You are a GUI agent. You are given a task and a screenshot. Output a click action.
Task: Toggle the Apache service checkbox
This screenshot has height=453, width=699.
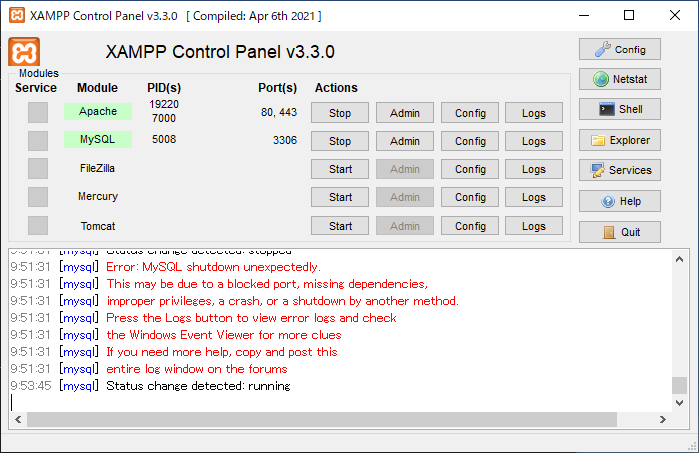coord(38,112)
